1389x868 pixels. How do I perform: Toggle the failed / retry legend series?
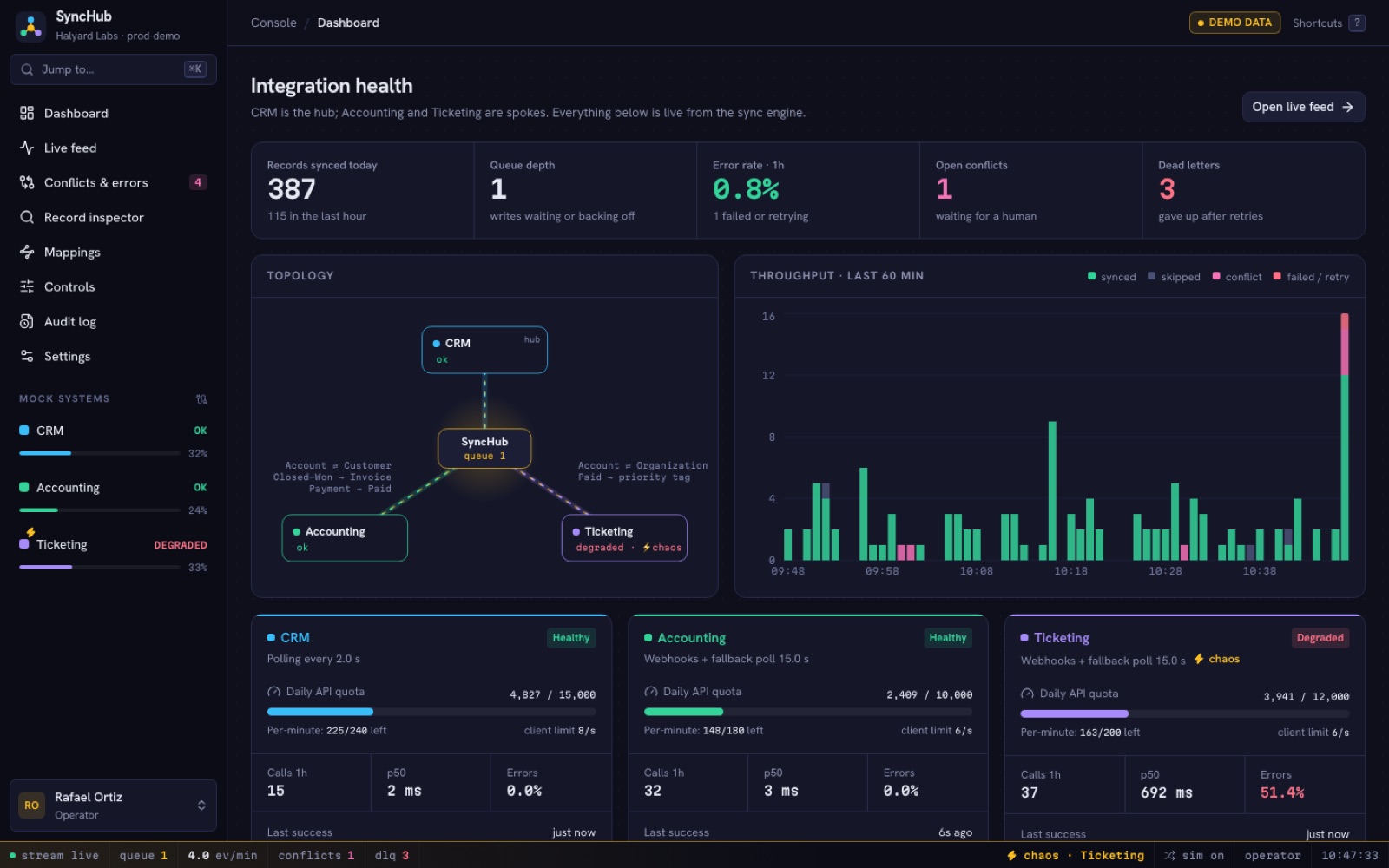pos(1311,277)
